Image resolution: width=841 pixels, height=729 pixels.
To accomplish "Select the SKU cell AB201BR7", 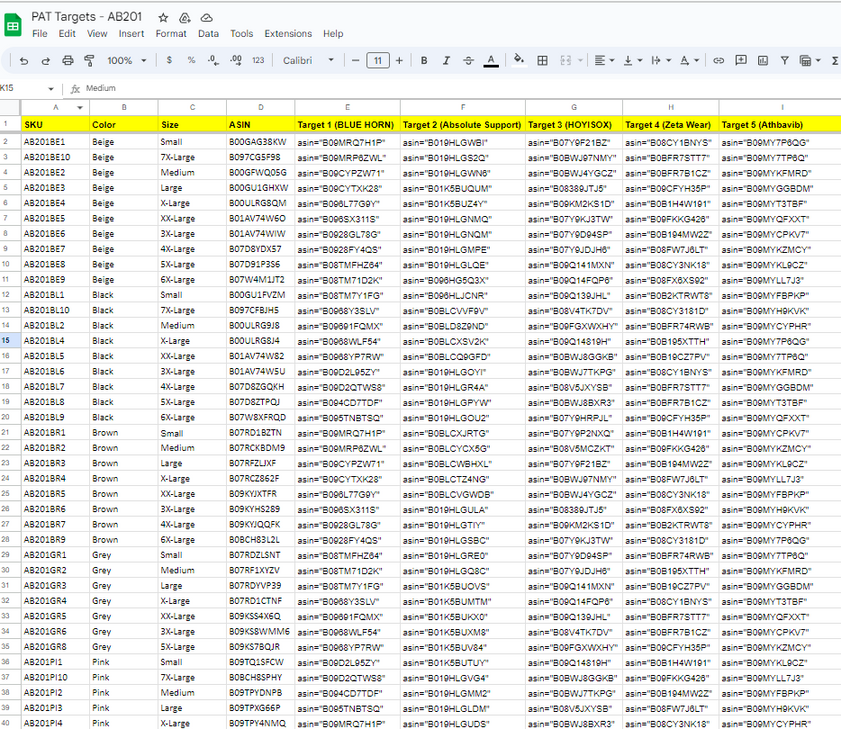I will [55, 524].
